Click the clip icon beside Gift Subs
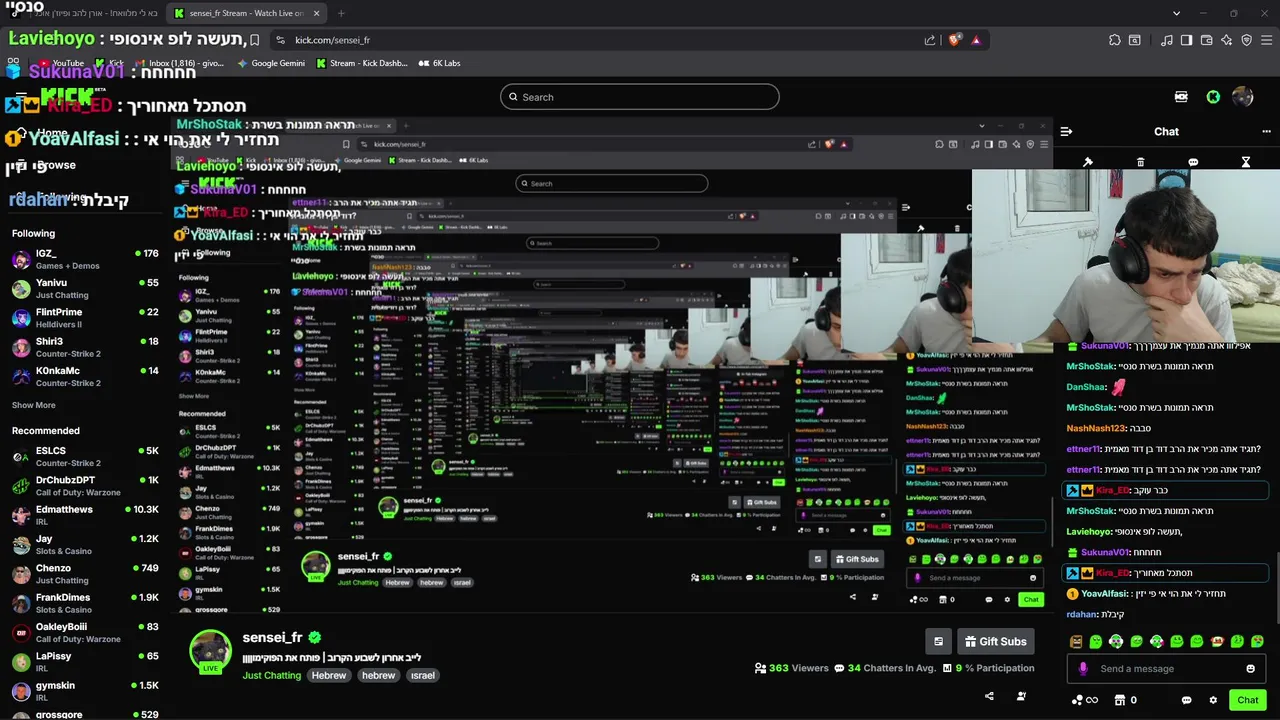 [938, 642]
